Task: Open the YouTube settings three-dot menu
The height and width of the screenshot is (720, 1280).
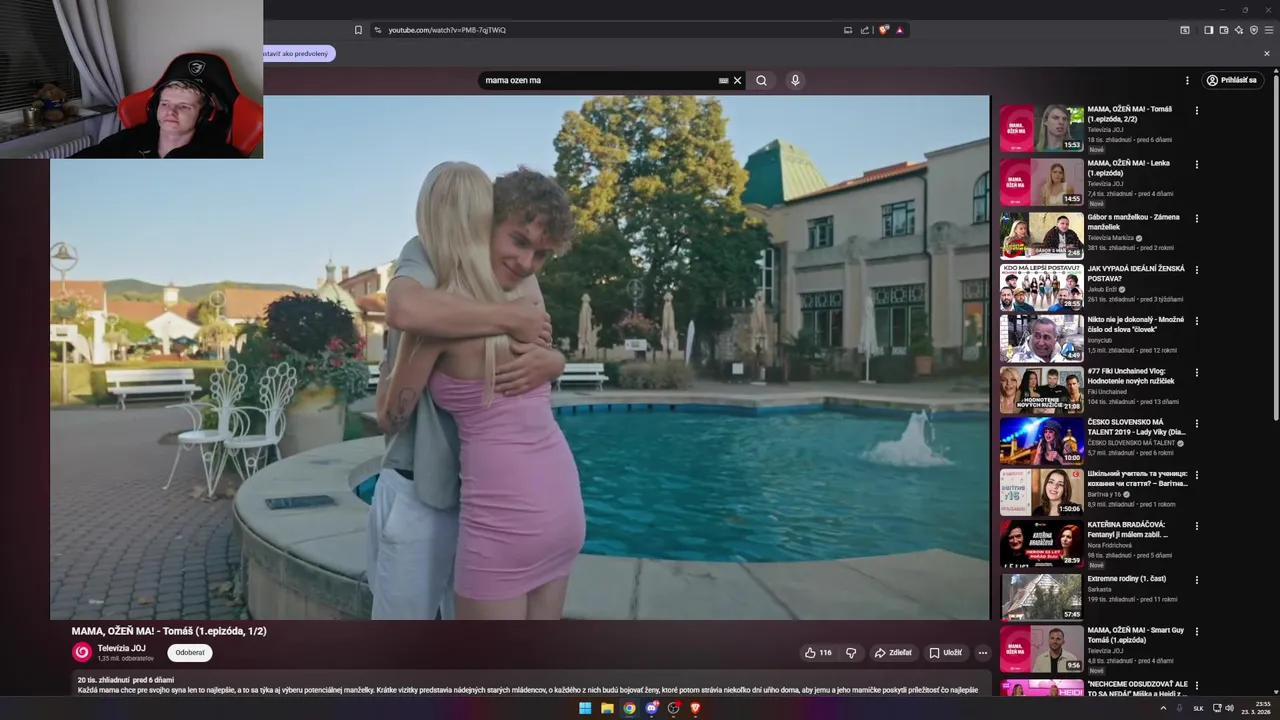Action: pos(1188,80)
